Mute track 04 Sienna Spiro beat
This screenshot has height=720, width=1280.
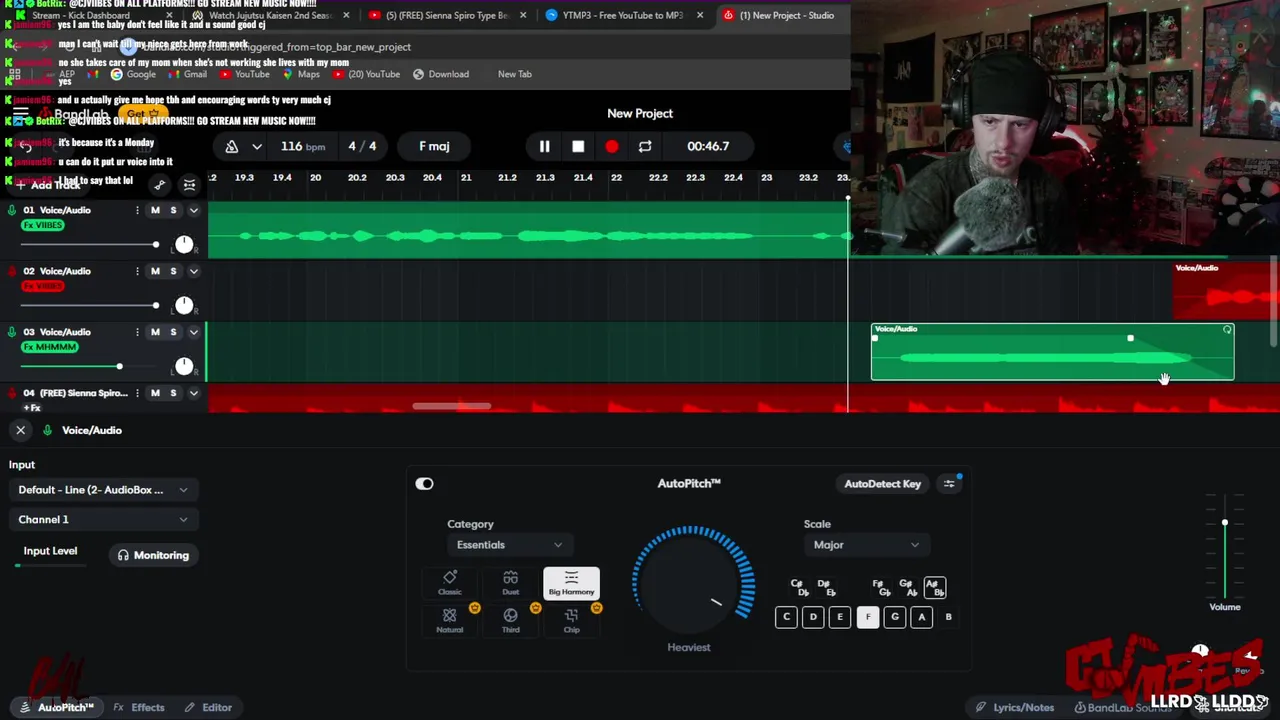(x=155, y=393)
